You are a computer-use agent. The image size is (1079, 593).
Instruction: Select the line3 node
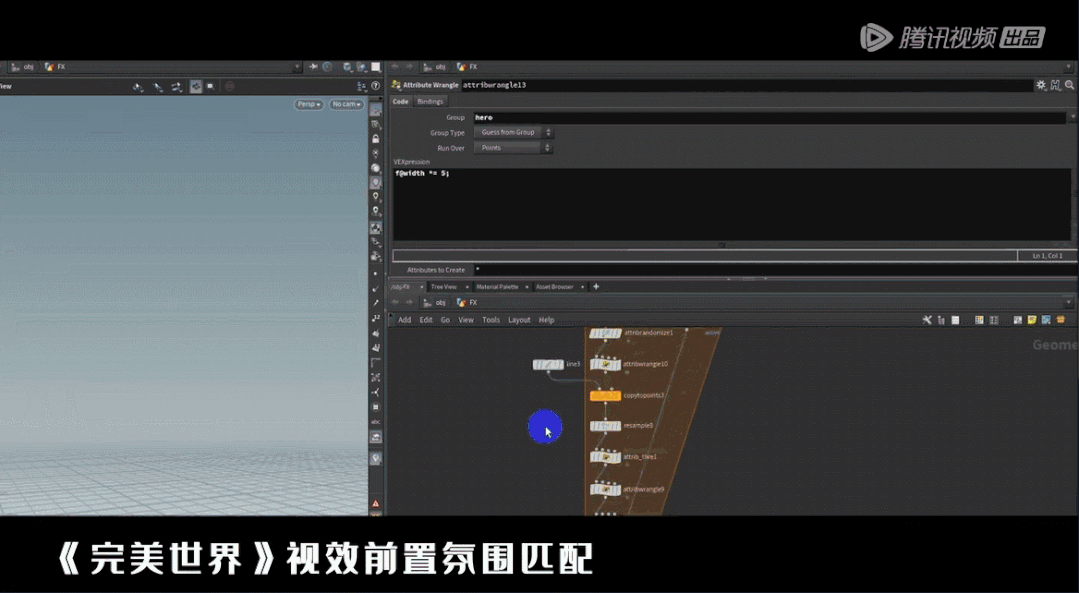point(548,364)
